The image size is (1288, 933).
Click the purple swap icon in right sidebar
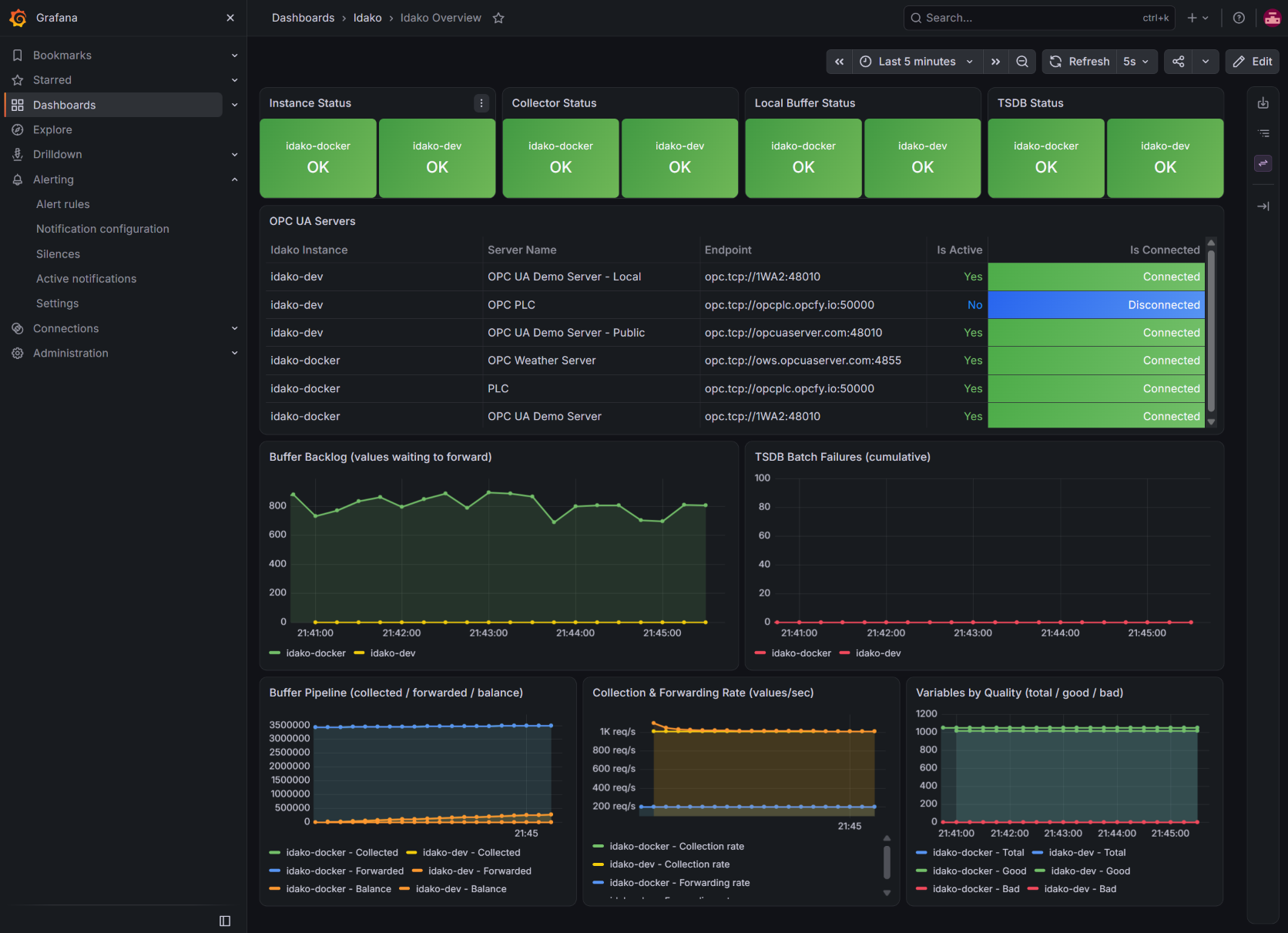point(1263,163)
